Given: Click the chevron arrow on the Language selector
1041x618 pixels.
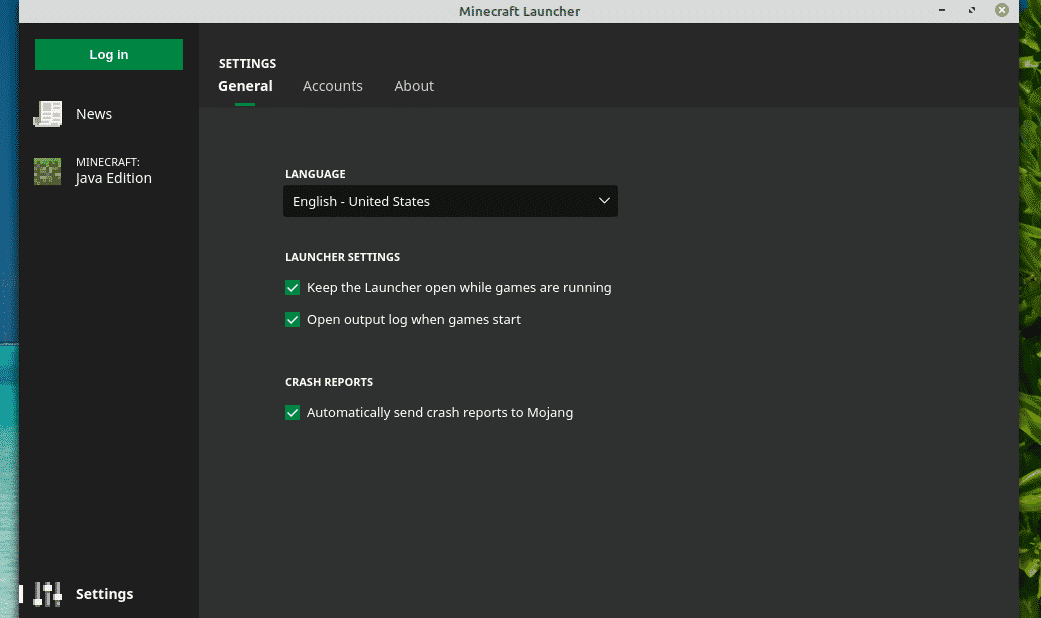Looking at the screenshot, I should 604,201.
